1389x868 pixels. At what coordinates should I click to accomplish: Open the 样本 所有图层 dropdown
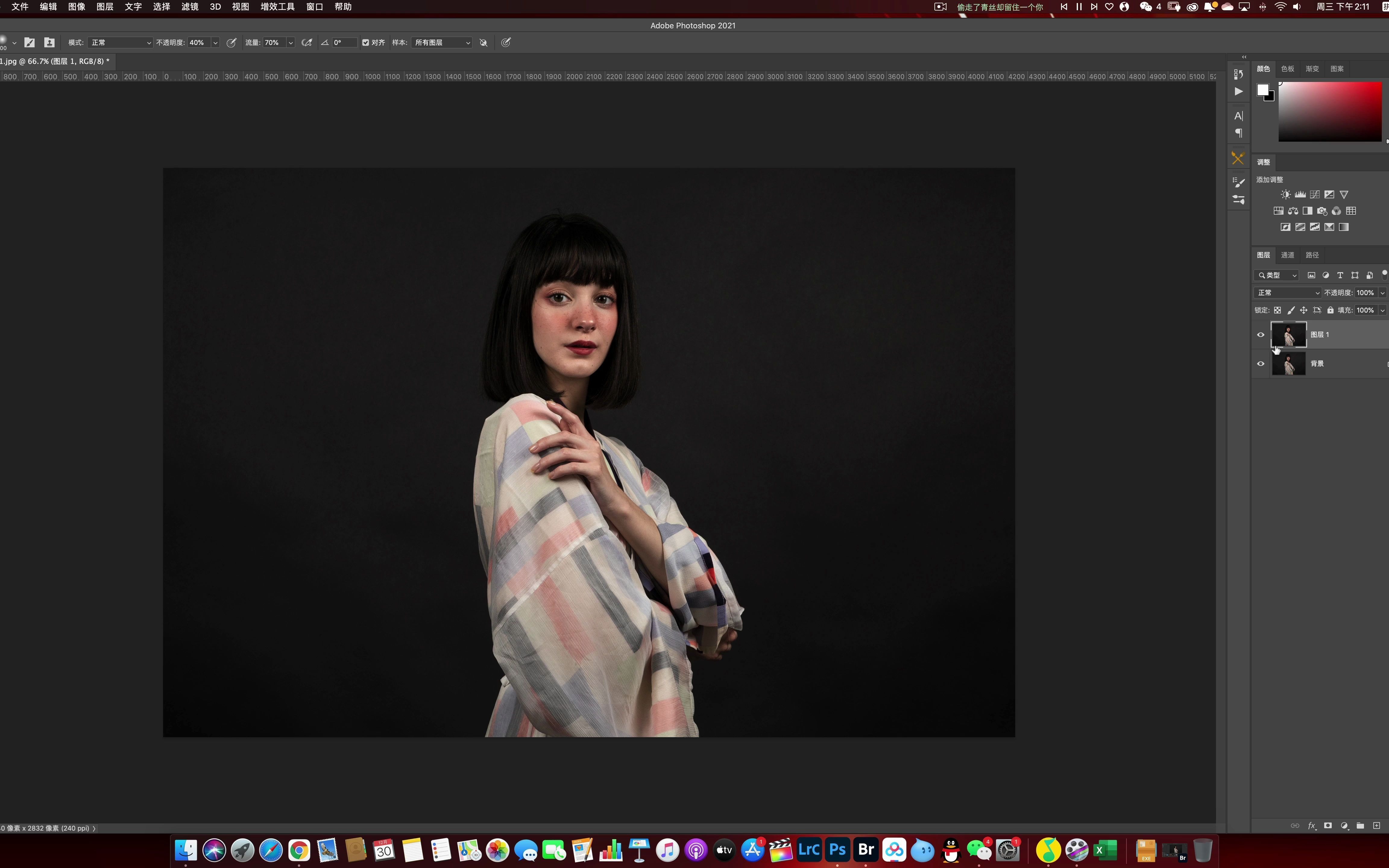[441, 42]
